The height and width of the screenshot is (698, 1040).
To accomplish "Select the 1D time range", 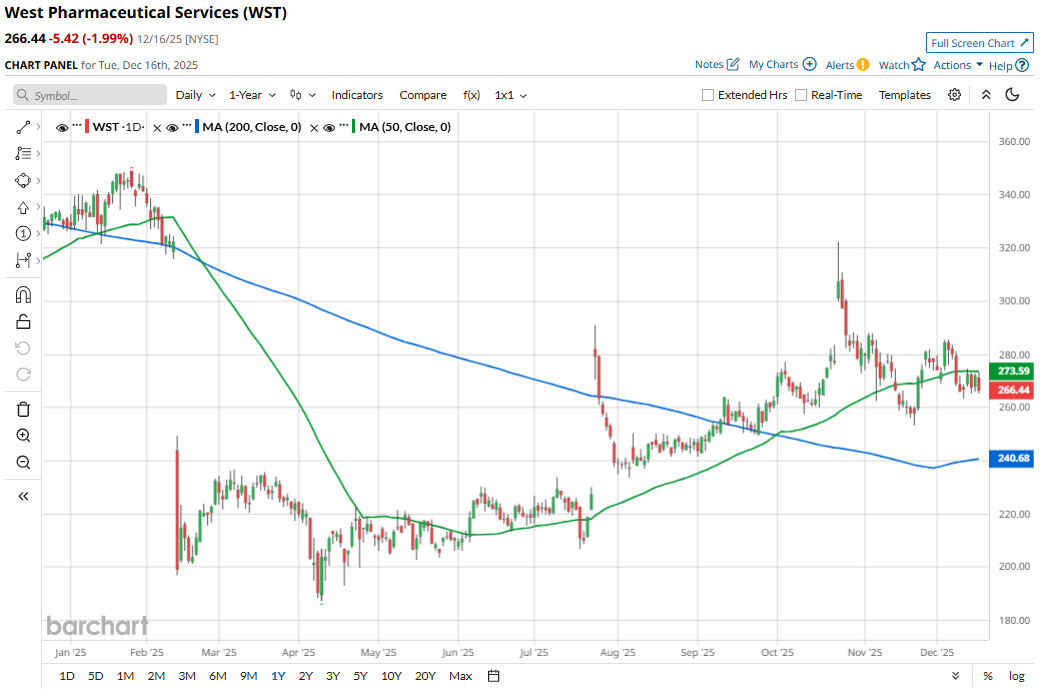I will click(66, 676).
